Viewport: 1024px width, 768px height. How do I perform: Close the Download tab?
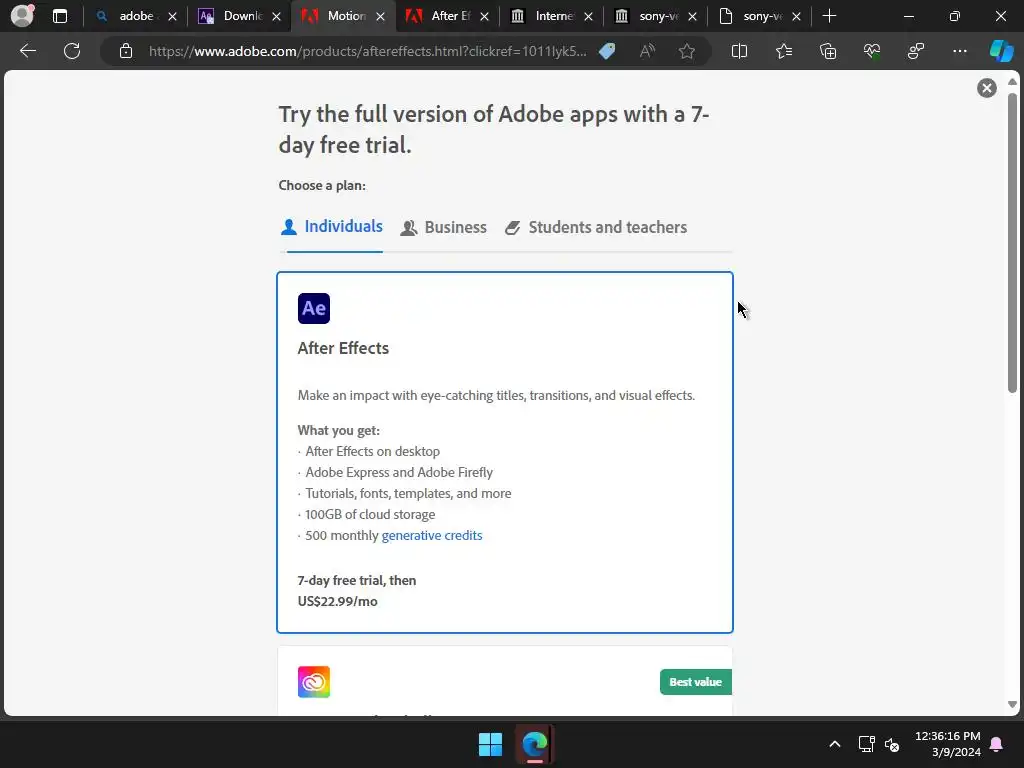[276, 16]
